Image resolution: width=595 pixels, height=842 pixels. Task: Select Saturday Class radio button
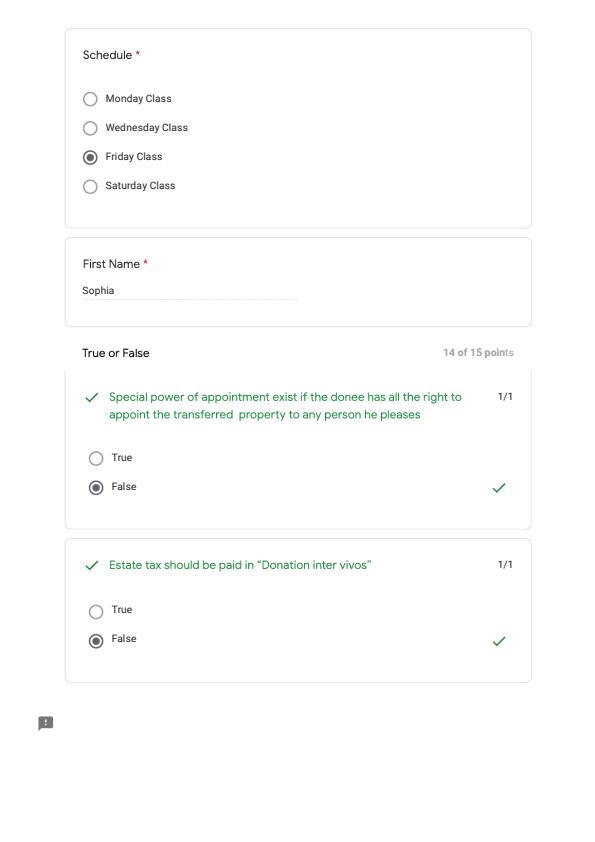[90, 186]
